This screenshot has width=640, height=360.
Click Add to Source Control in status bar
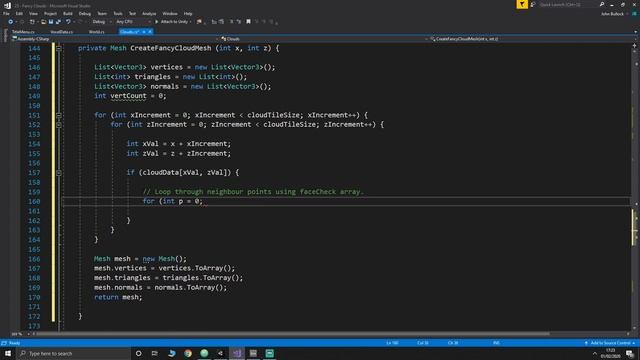610,343
